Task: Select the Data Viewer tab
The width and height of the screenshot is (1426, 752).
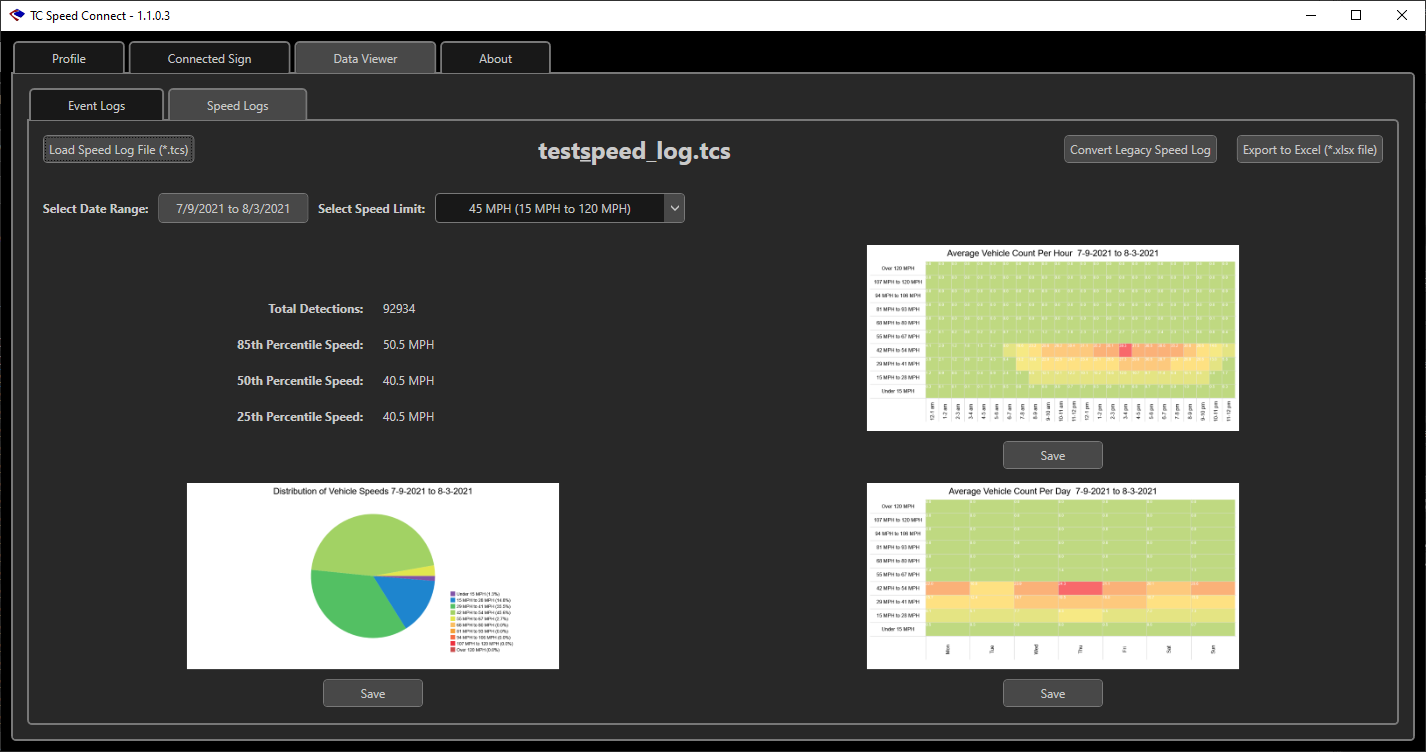Action: [365, 58]
